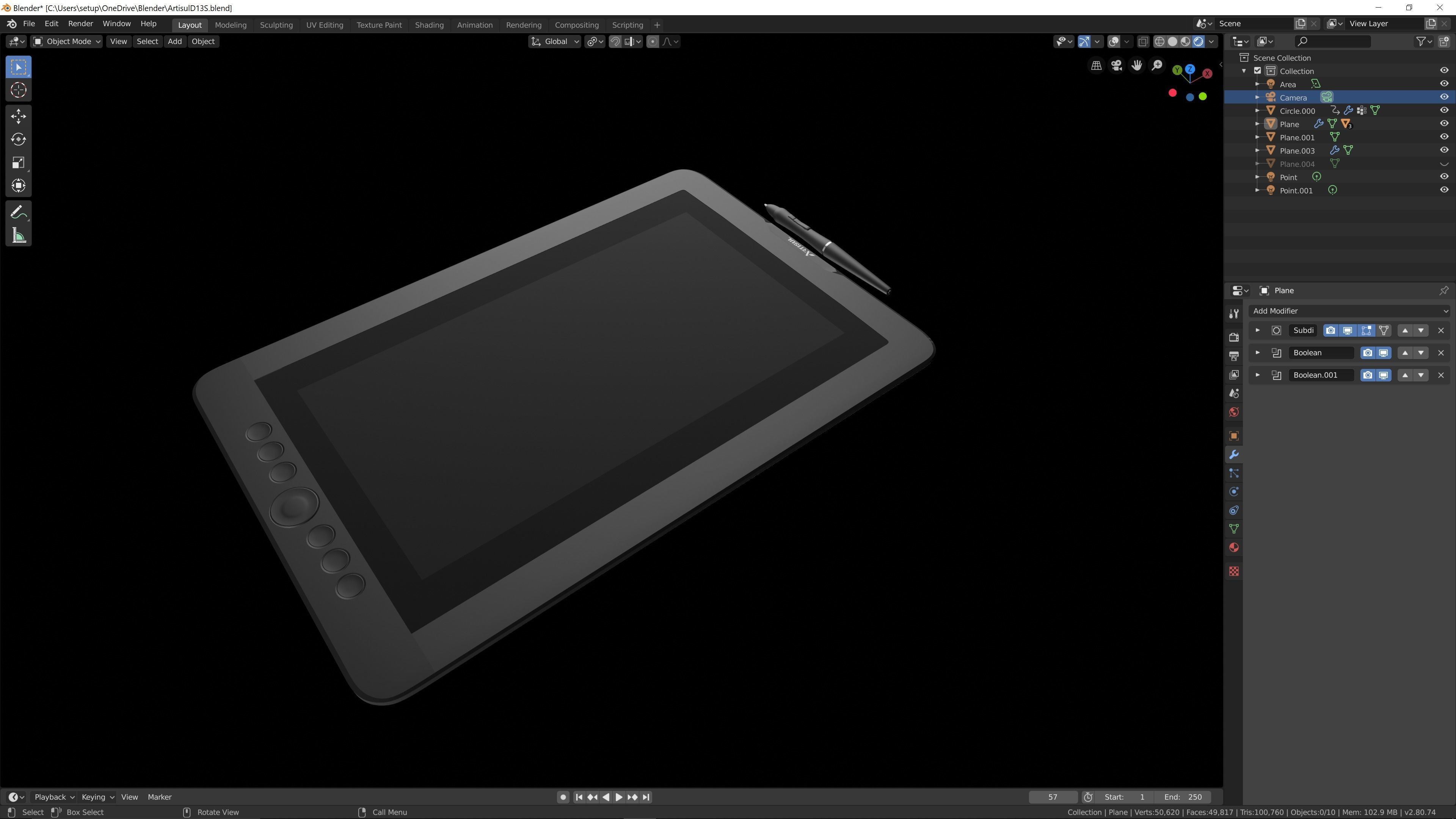
Task: Switch to rendered viewport shading
Action: [1198, 41]
